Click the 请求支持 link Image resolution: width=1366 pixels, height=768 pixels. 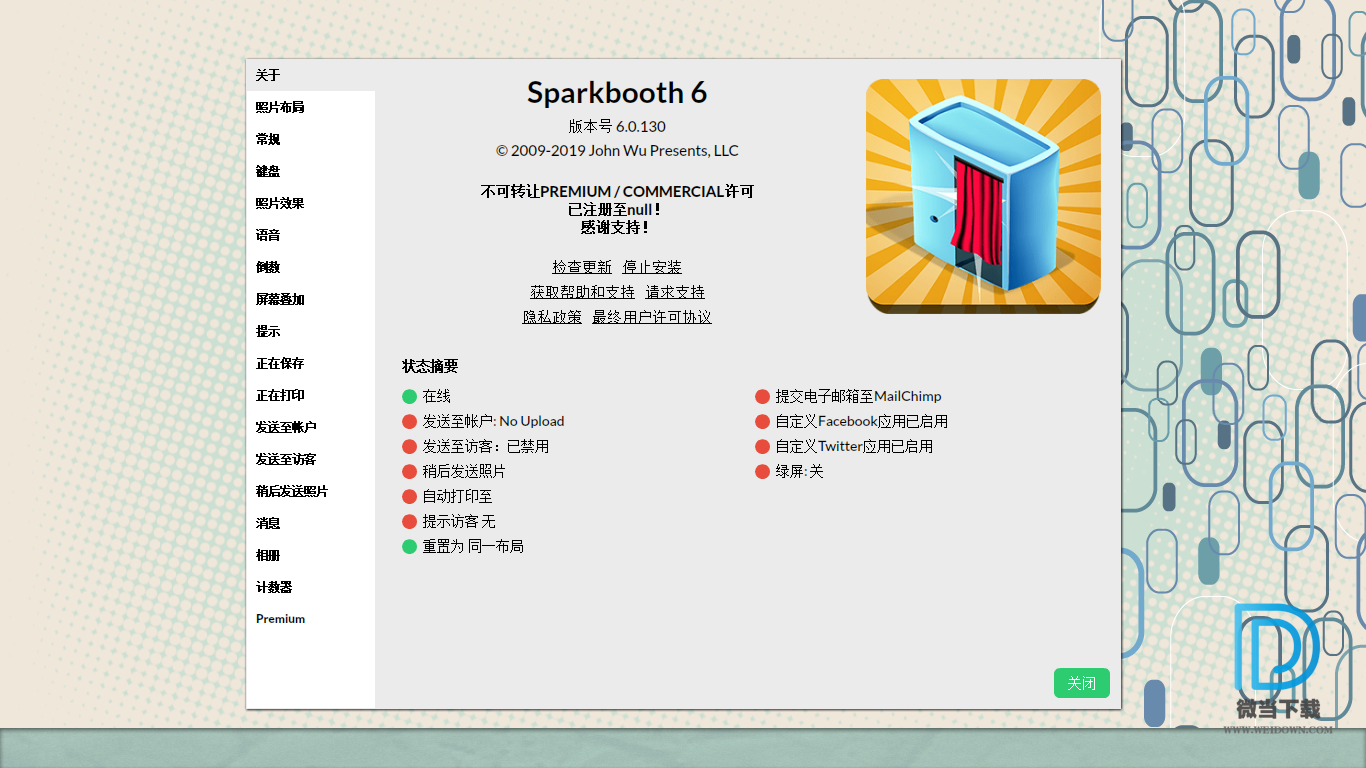tap(675, 292)
